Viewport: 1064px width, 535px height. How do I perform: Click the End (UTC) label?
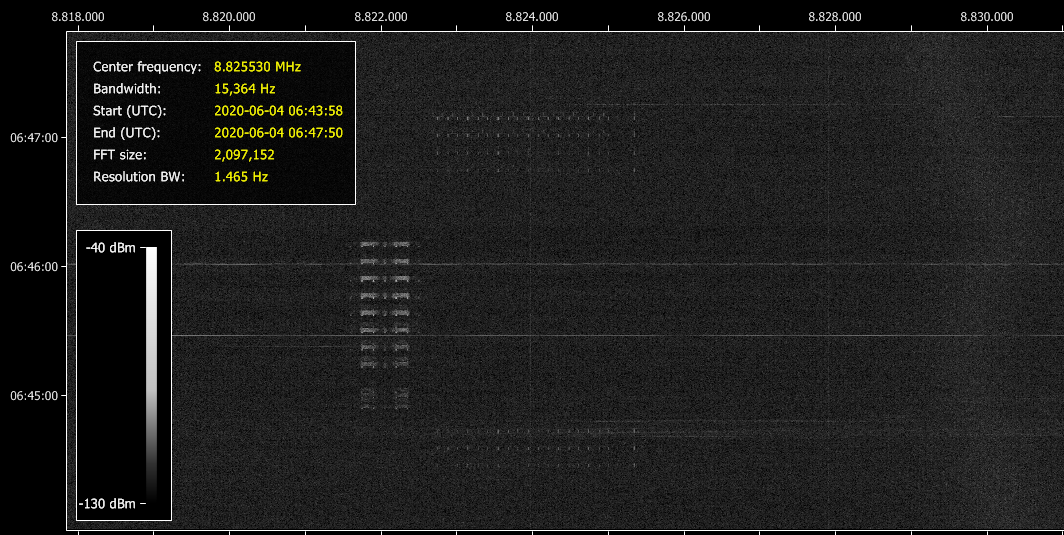126,133
